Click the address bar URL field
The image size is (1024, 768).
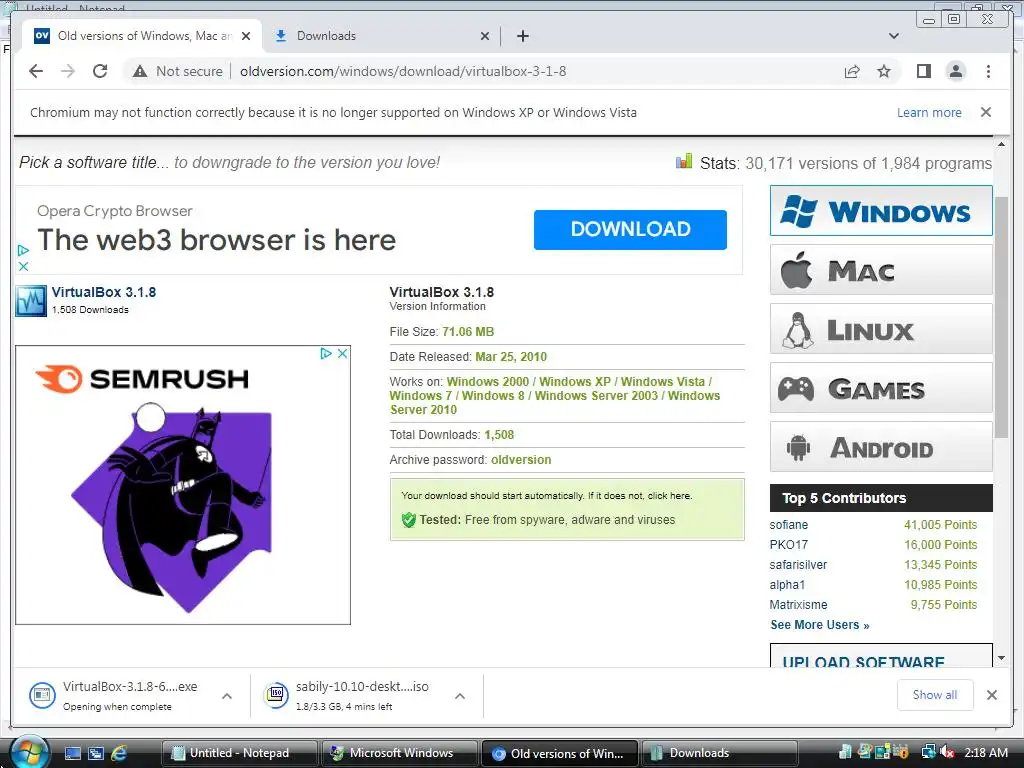(x=403, y=71)
